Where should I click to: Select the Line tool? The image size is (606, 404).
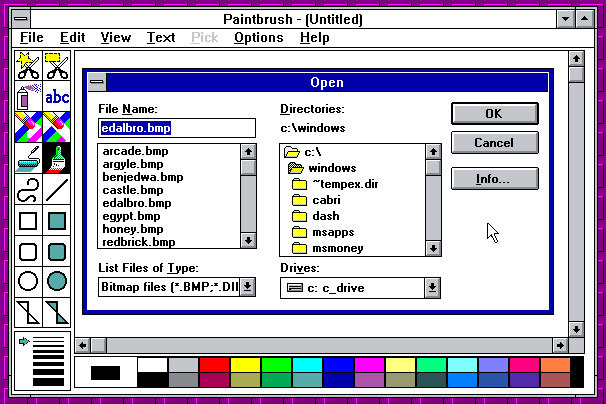pyautogui.click(x=57, y=189)
